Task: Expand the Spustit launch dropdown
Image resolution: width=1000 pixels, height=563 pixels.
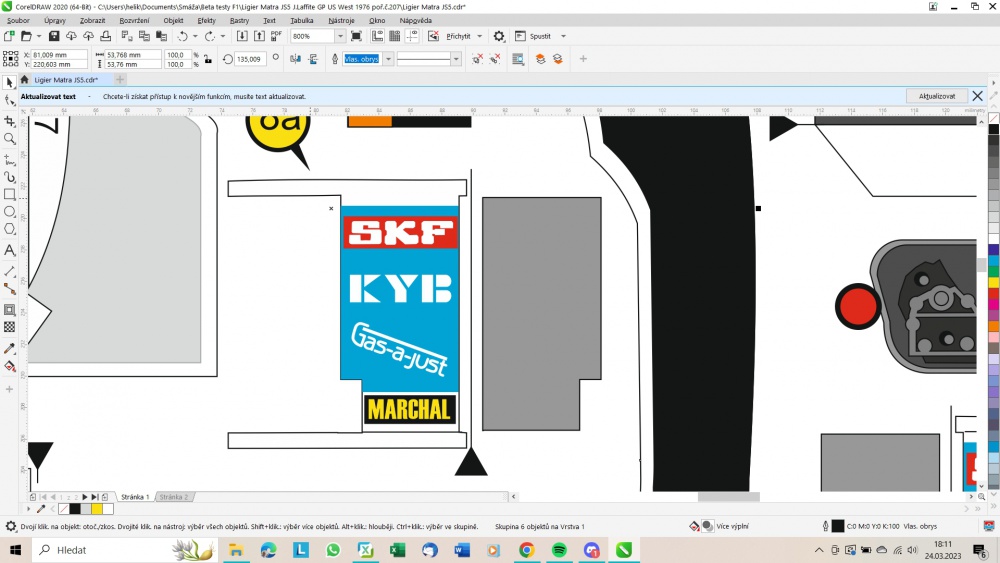Action: 563,36
